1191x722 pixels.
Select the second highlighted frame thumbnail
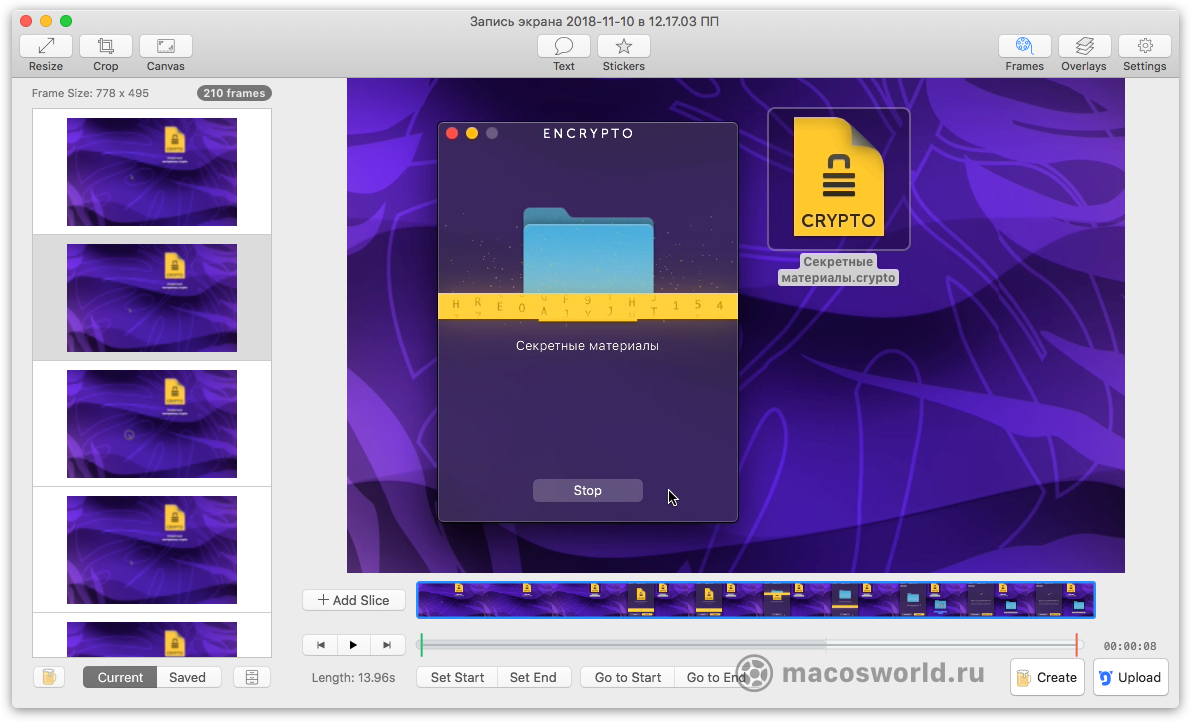(152, 298)
